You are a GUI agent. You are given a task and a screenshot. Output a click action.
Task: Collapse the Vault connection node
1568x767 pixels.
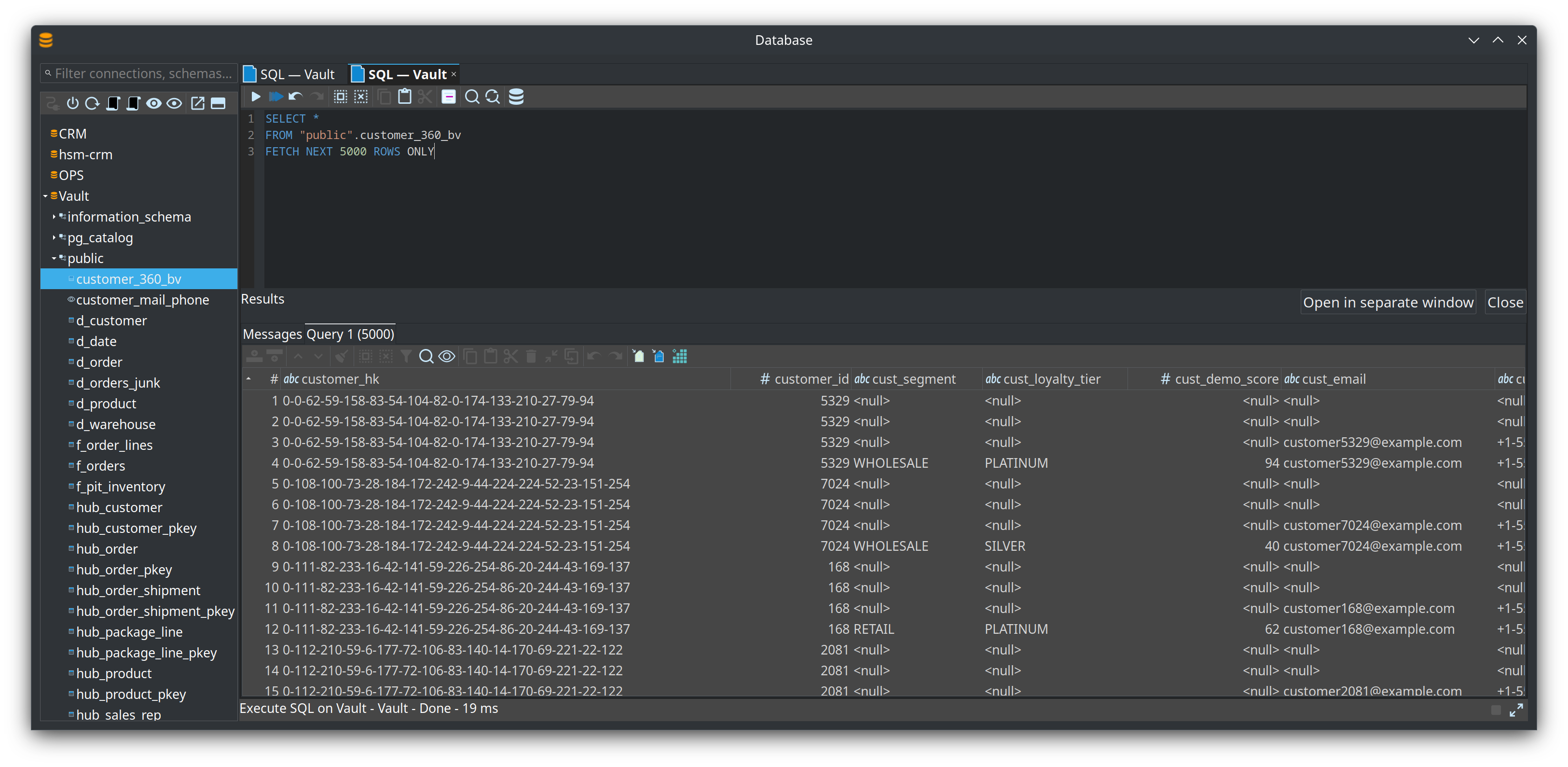coord(46,196)
